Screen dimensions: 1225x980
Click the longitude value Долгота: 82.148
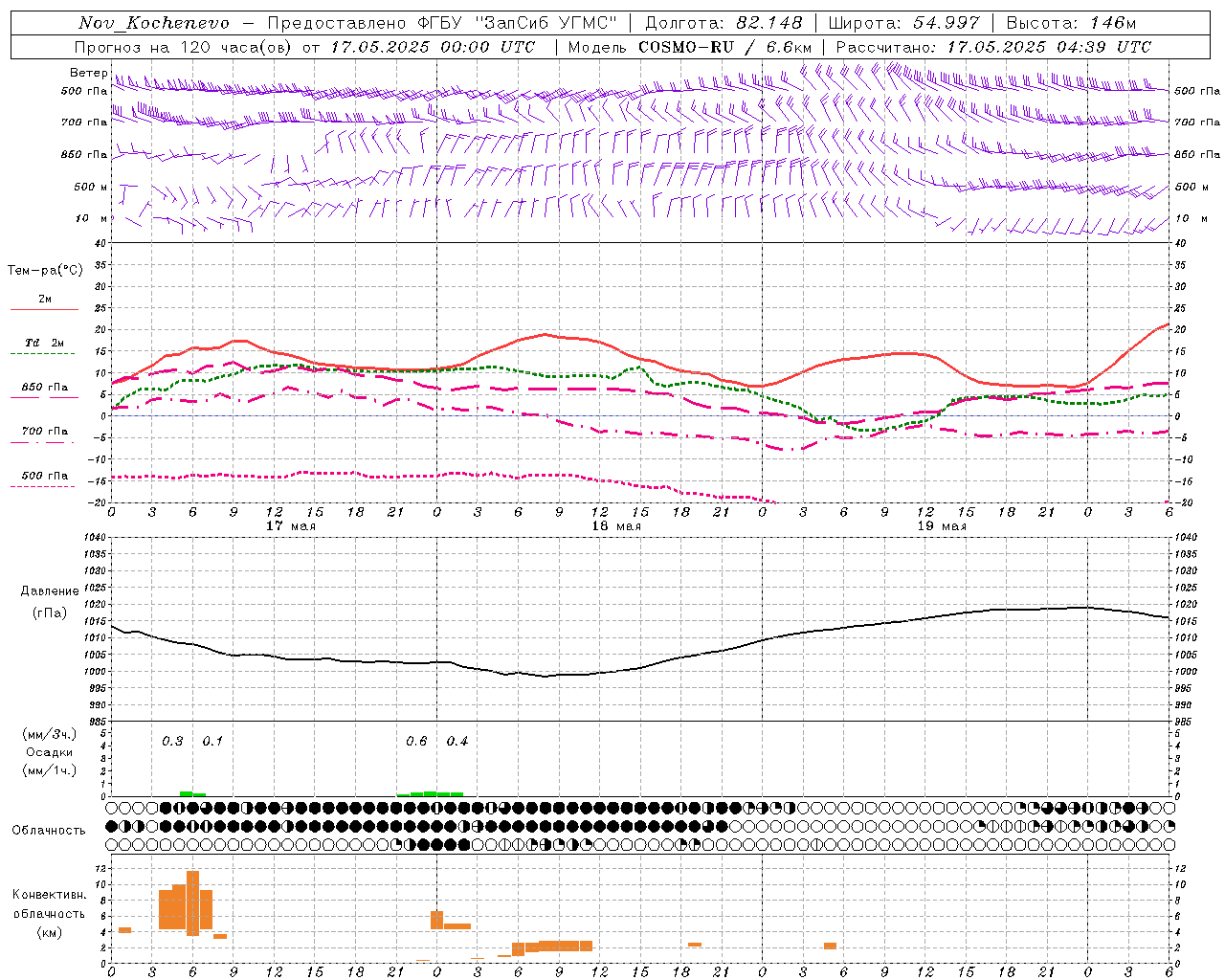point(724,23)
